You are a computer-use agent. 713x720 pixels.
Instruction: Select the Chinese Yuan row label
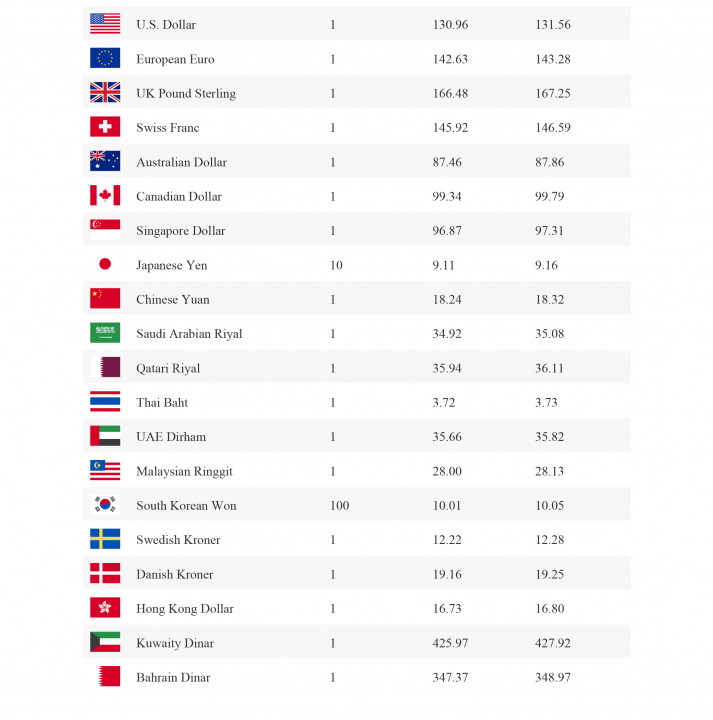click(x=173, y=299)
